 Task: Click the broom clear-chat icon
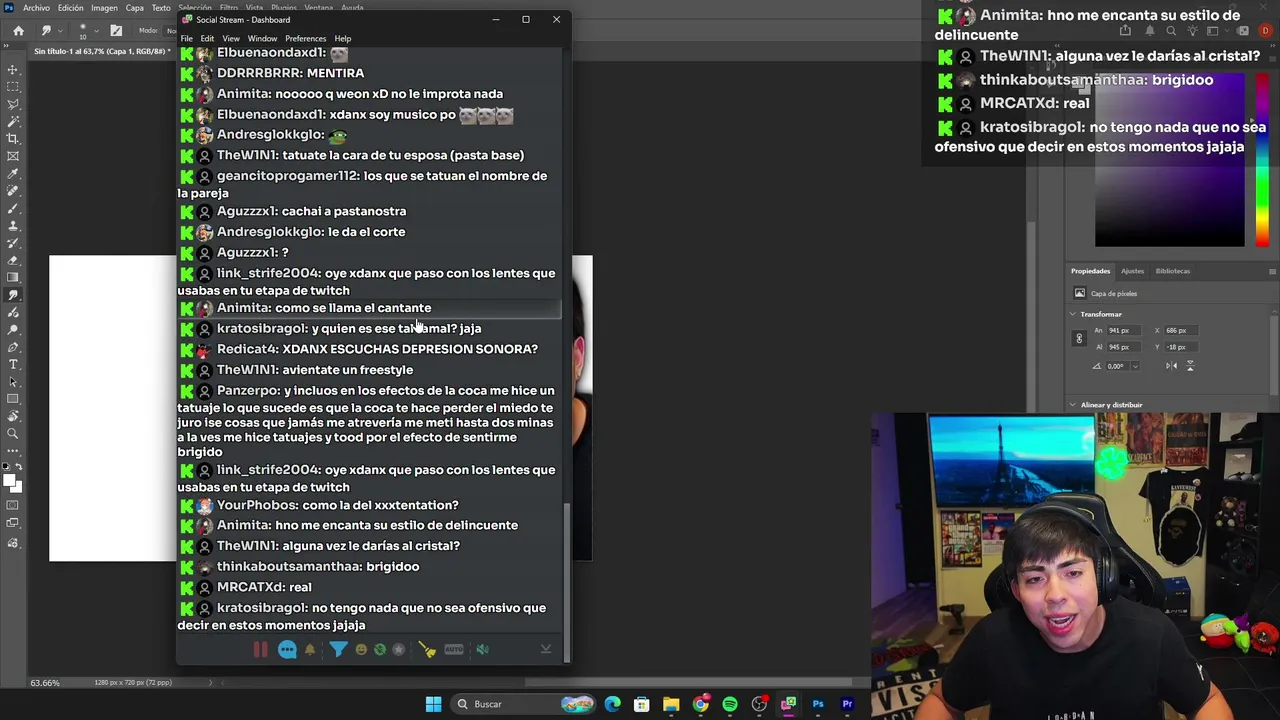click(x=428, y=650)
